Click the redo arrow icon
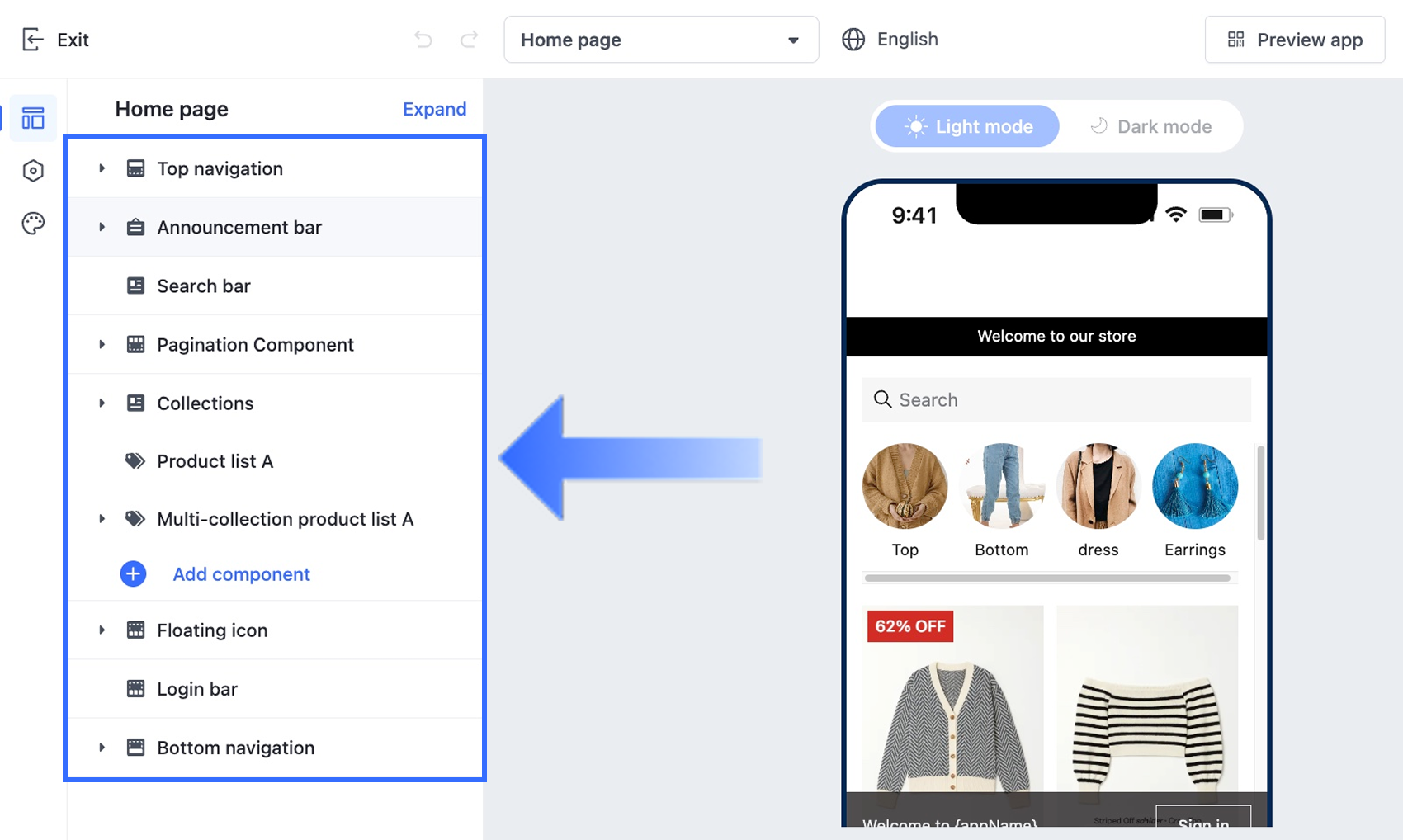The width and height of the screenshot is (1403, 840). tap(469, 40)
